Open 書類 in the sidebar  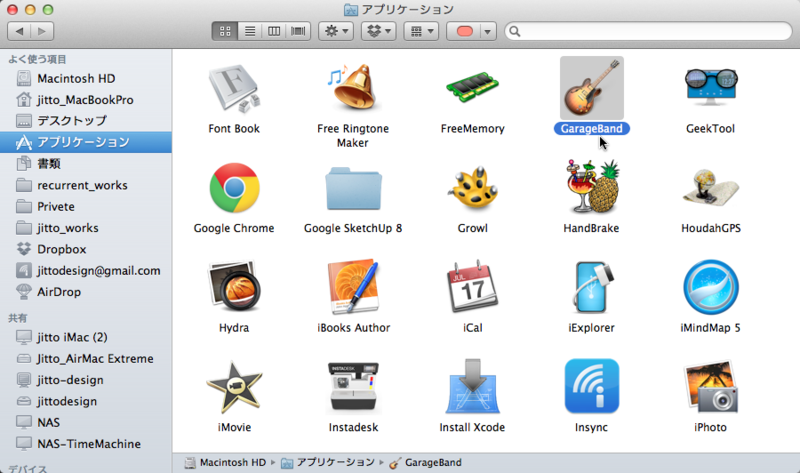[x=86, y=163]
